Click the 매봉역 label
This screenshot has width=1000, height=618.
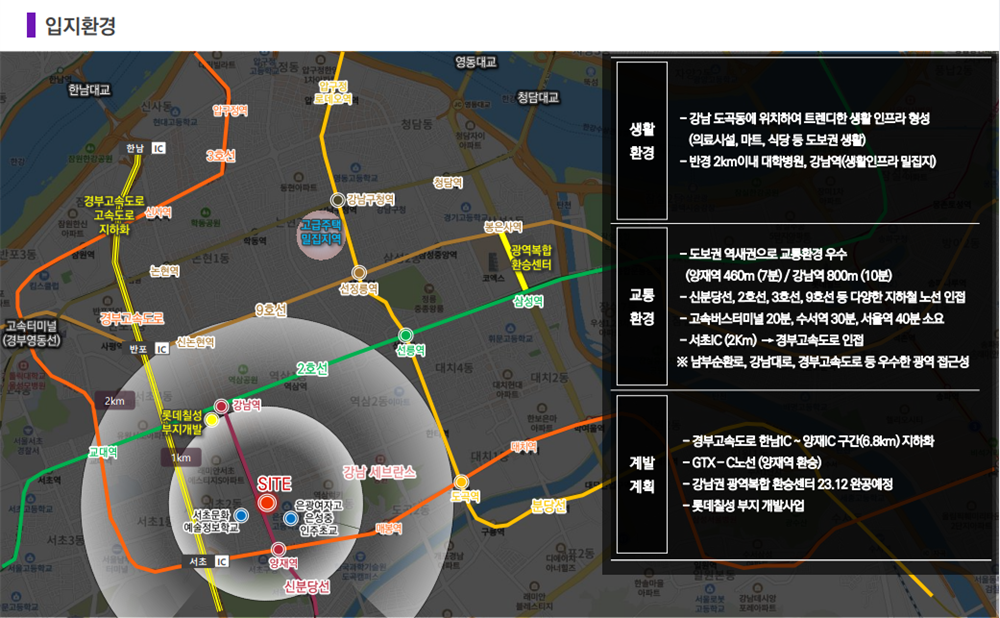pos(388,528)
